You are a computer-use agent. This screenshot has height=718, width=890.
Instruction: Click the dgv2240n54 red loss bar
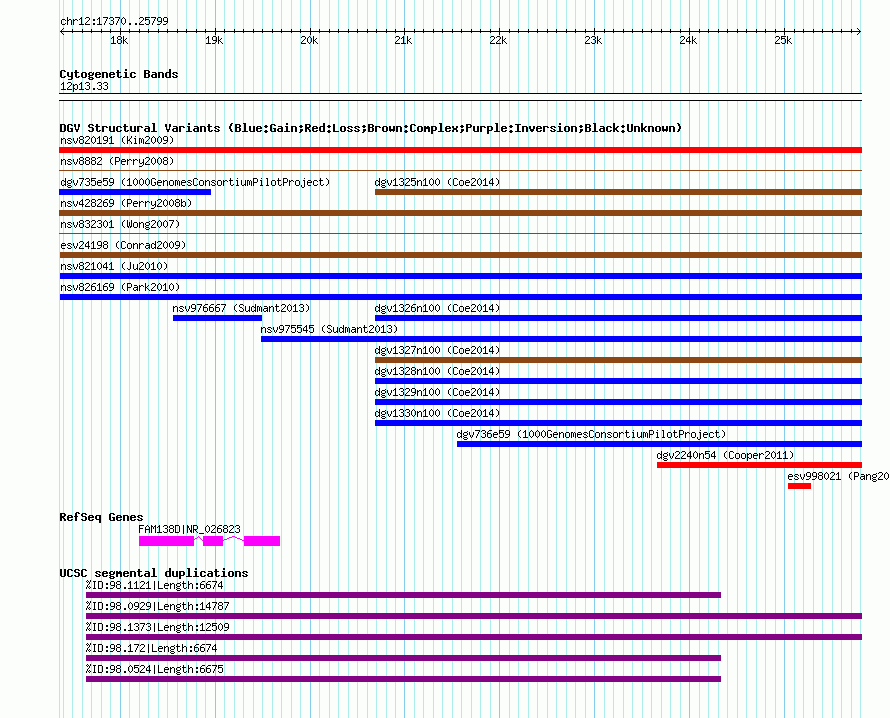pyautogui.click(x=759, y=465)
